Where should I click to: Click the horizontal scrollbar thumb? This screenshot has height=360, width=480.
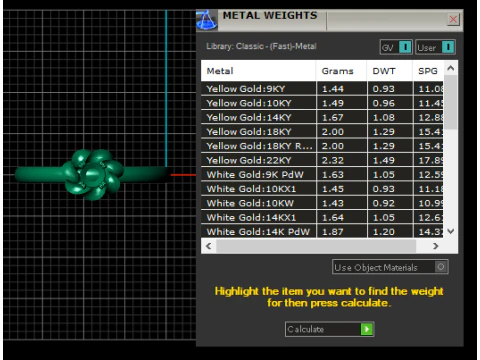click(x=316, y=246)
